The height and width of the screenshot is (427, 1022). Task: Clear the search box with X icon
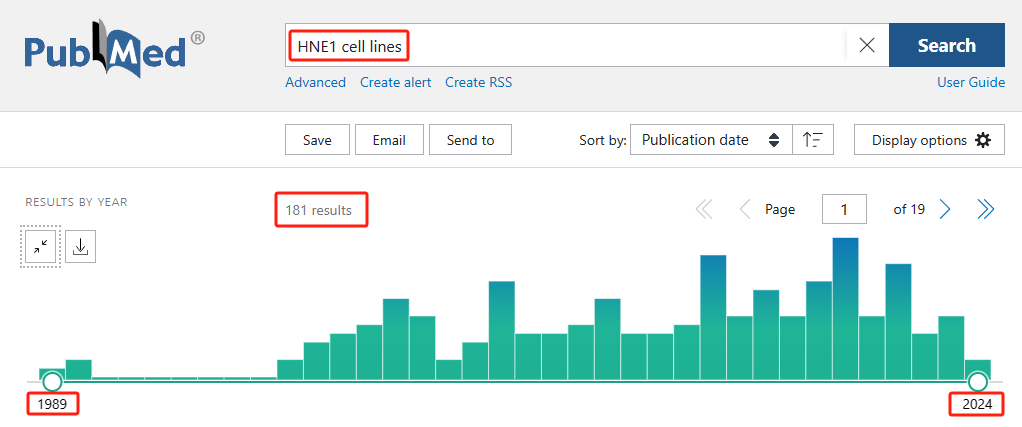pos(867,45)
